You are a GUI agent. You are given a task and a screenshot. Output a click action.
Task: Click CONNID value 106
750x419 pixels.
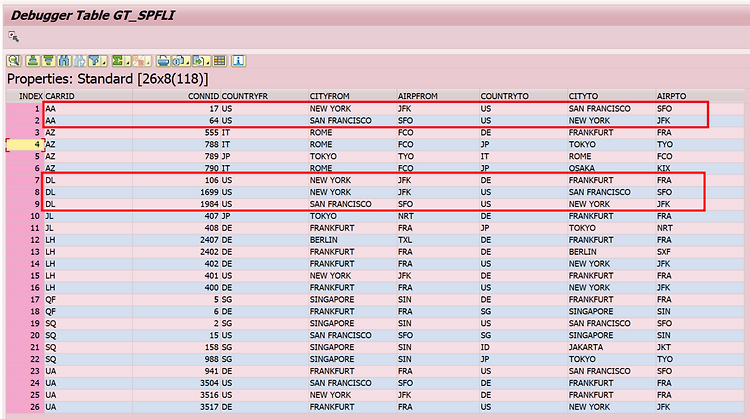(x=211, y=180)
